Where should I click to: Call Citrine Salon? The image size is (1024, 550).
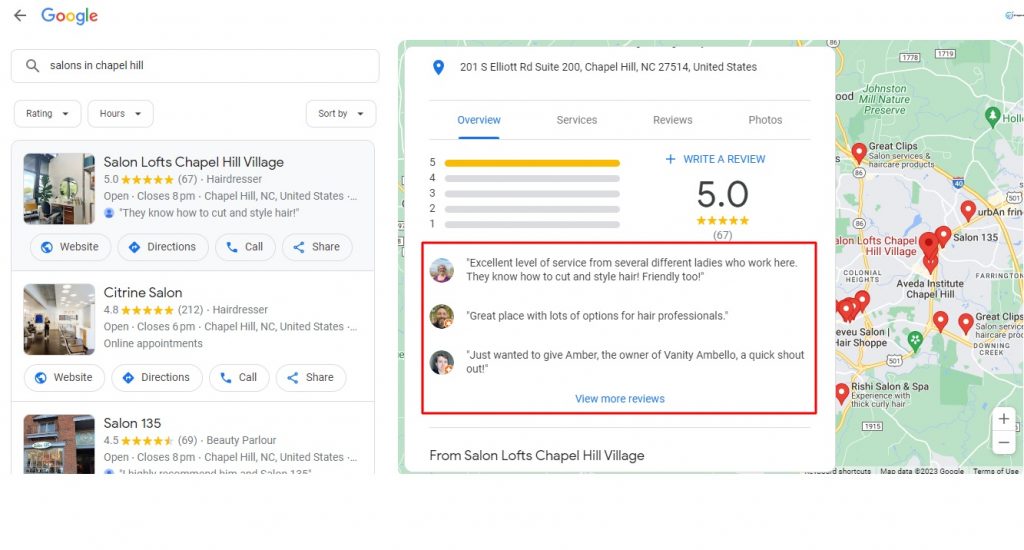[239, 378]
